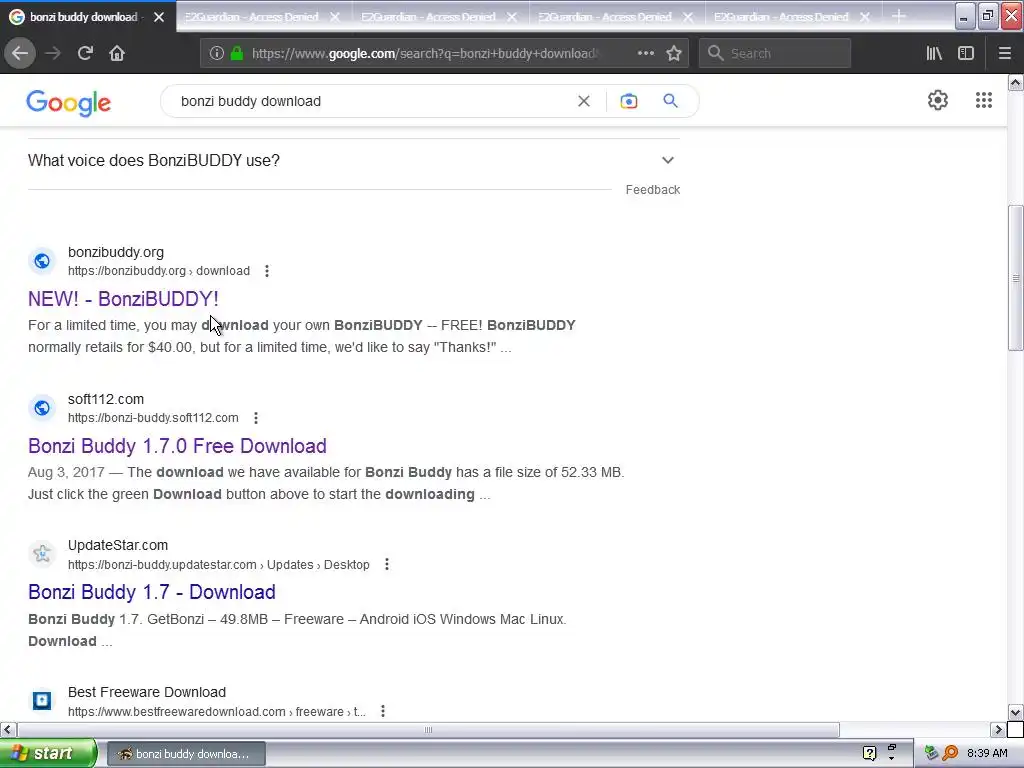Click the 'UpdateStar.com' site name
Screen dimensions: 1024x768
click(x=118, y=545)
